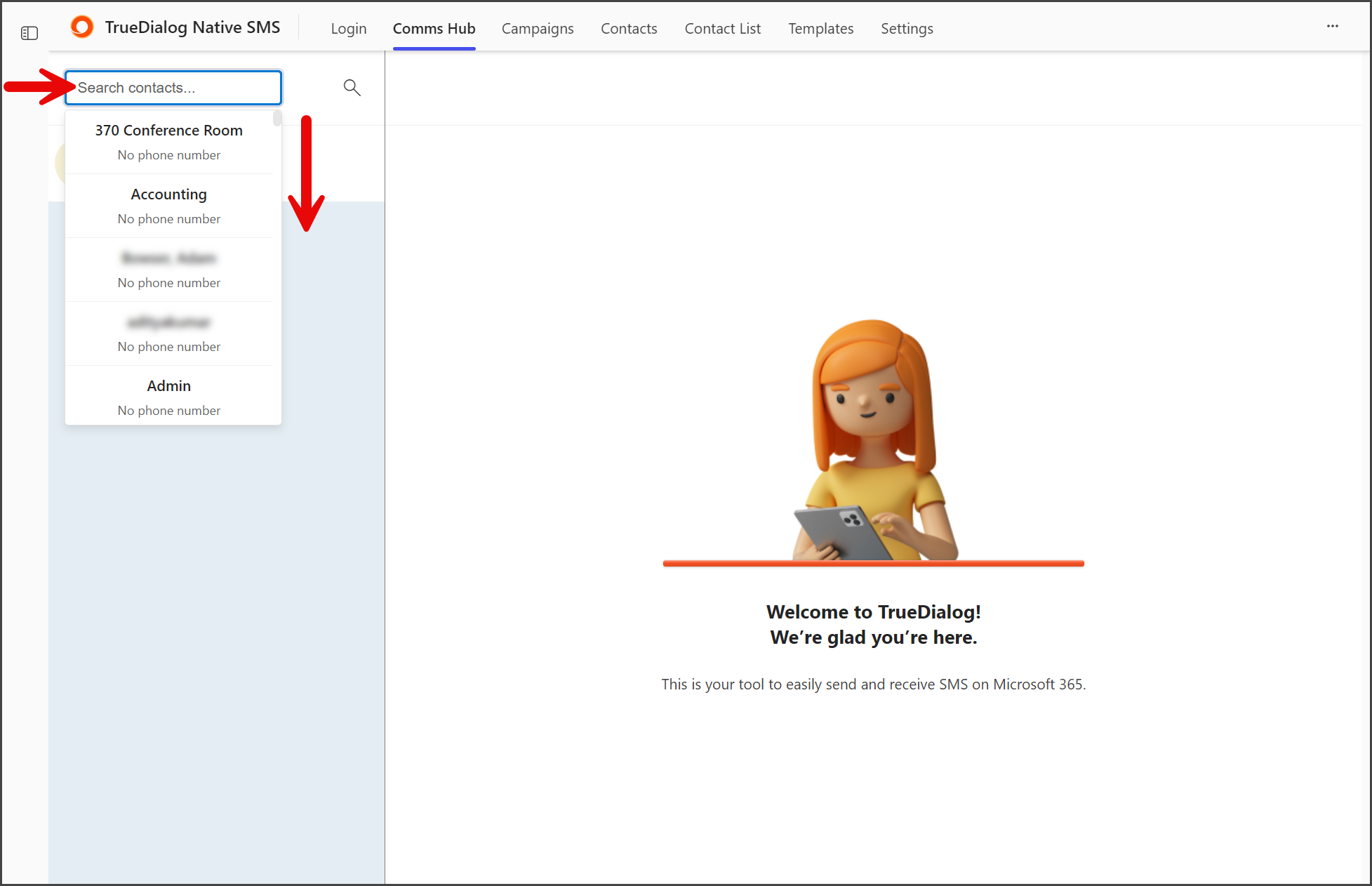
Task: Open the Login tab
Action: tap(349, 29)
